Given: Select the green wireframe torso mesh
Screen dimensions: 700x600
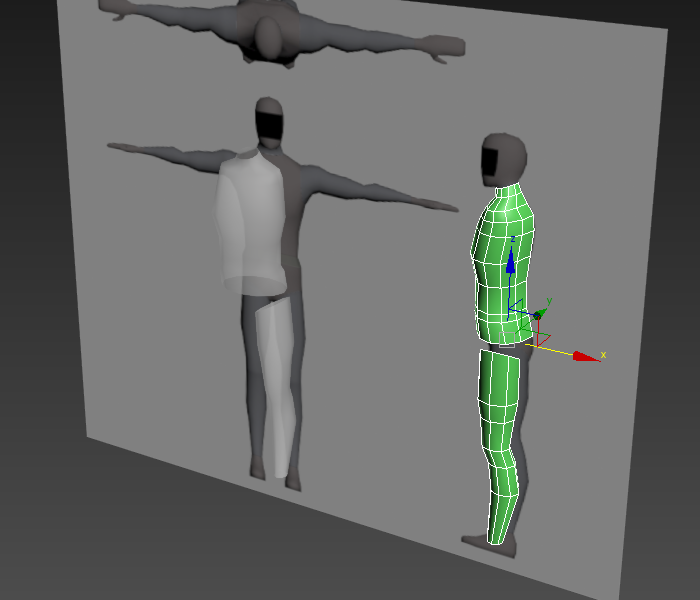Looking at the screenshot, I should (504, 263).
